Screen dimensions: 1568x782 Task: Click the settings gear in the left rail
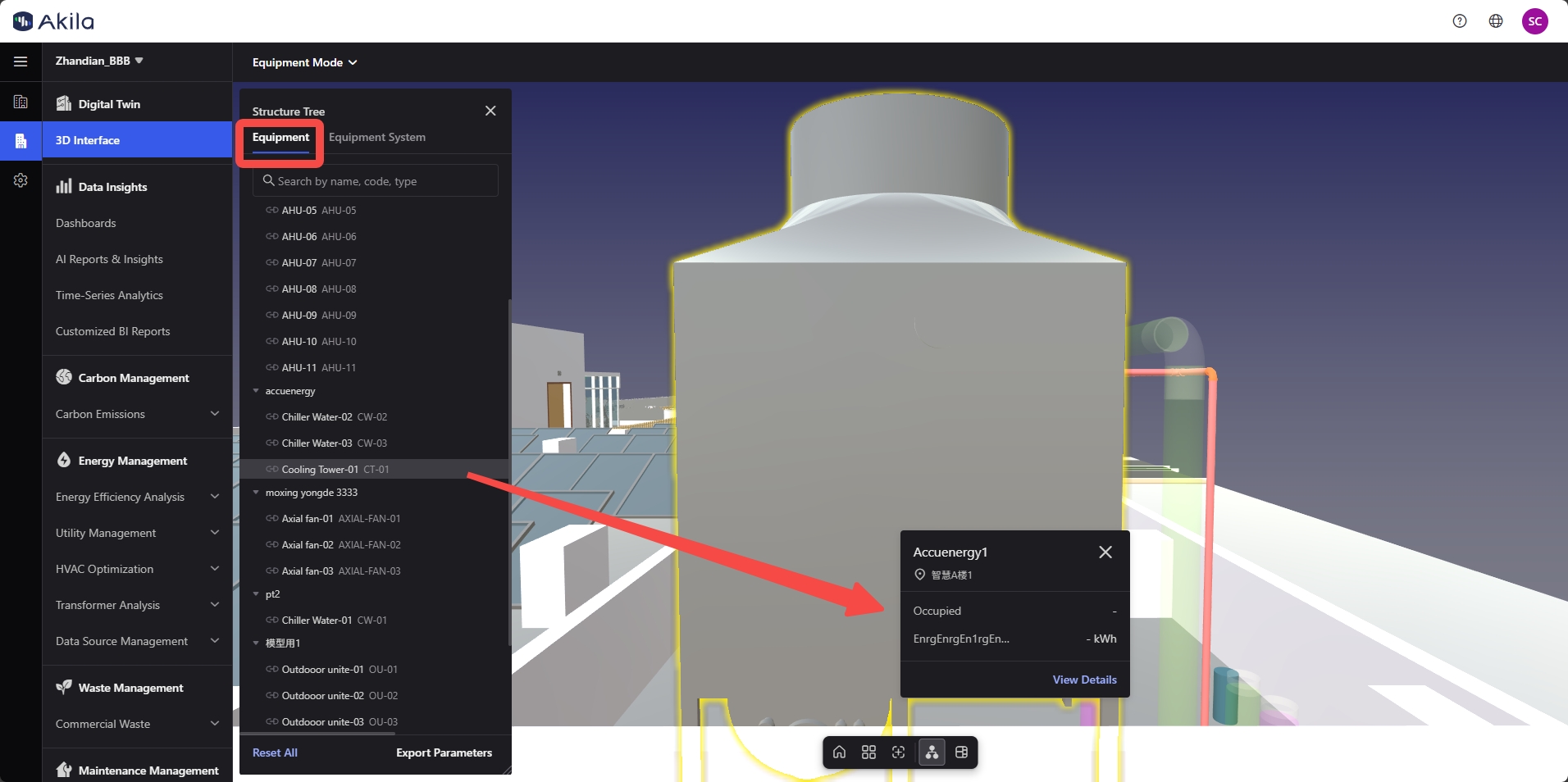21,180
